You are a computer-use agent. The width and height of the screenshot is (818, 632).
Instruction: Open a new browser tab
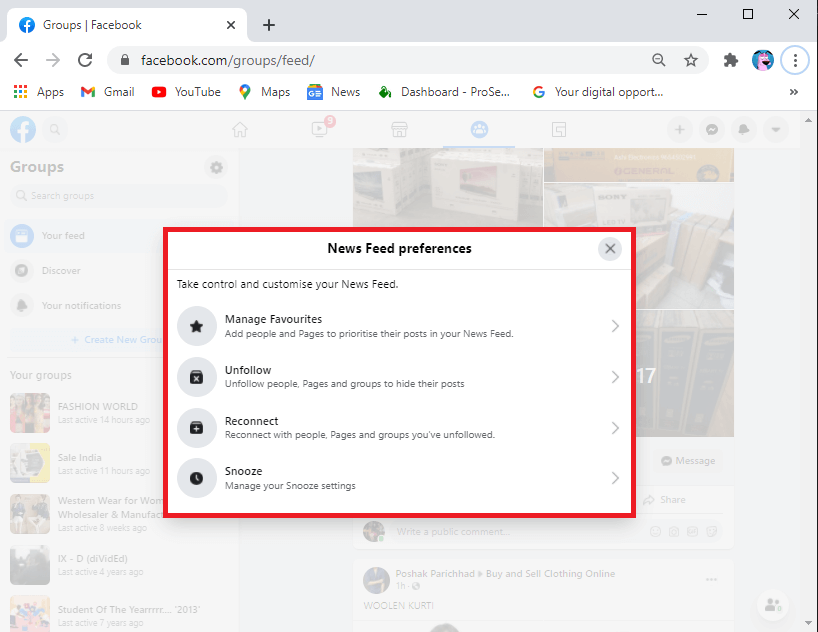(268, 25)
